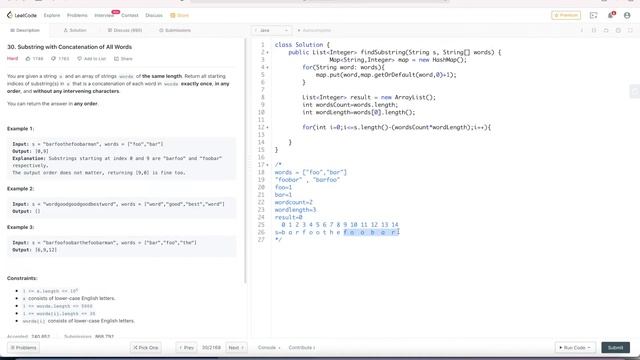
Task: Collapse code fold at line 12
Action: (x=267, y=127)
